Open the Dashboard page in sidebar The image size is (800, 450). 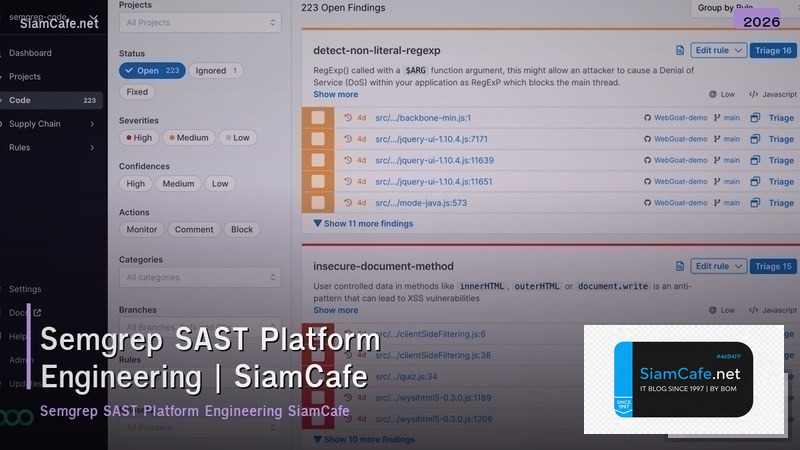point(30,53)
